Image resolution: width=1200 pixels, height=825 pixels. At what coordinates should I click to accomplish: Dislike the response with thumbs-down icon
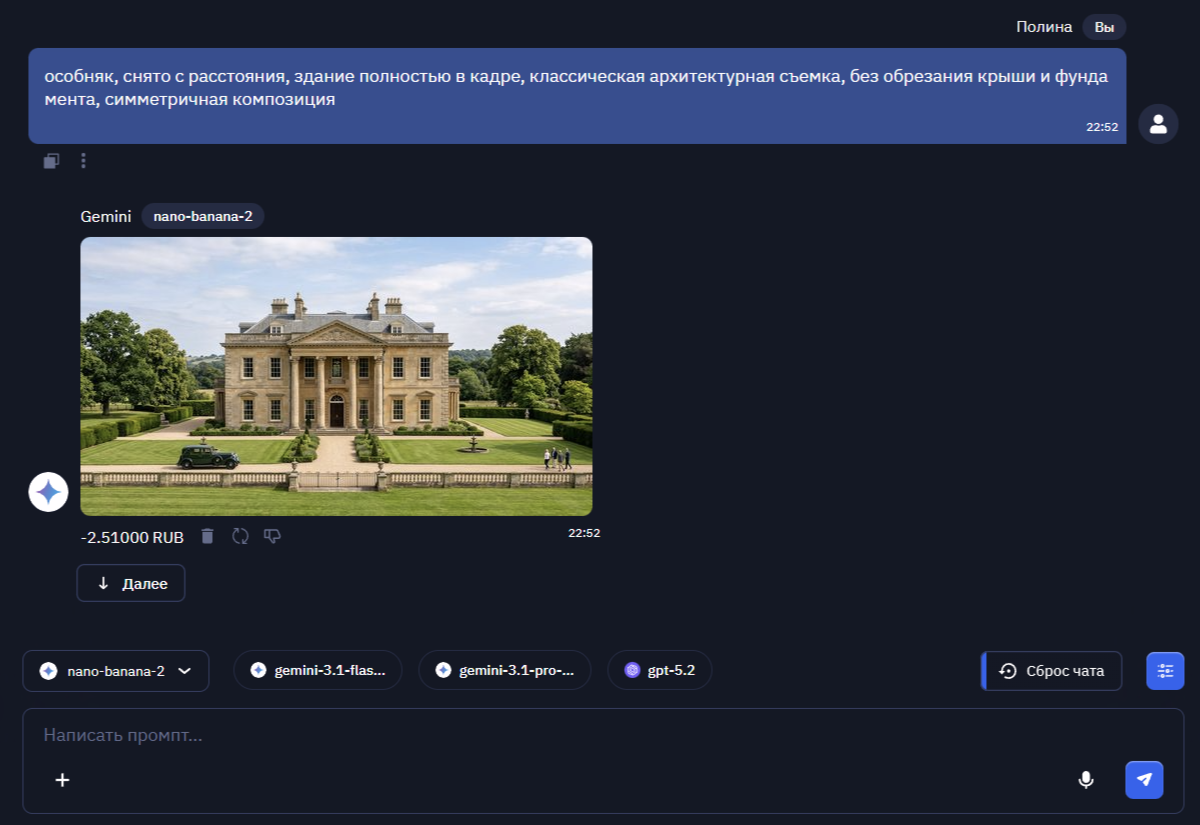272,536
